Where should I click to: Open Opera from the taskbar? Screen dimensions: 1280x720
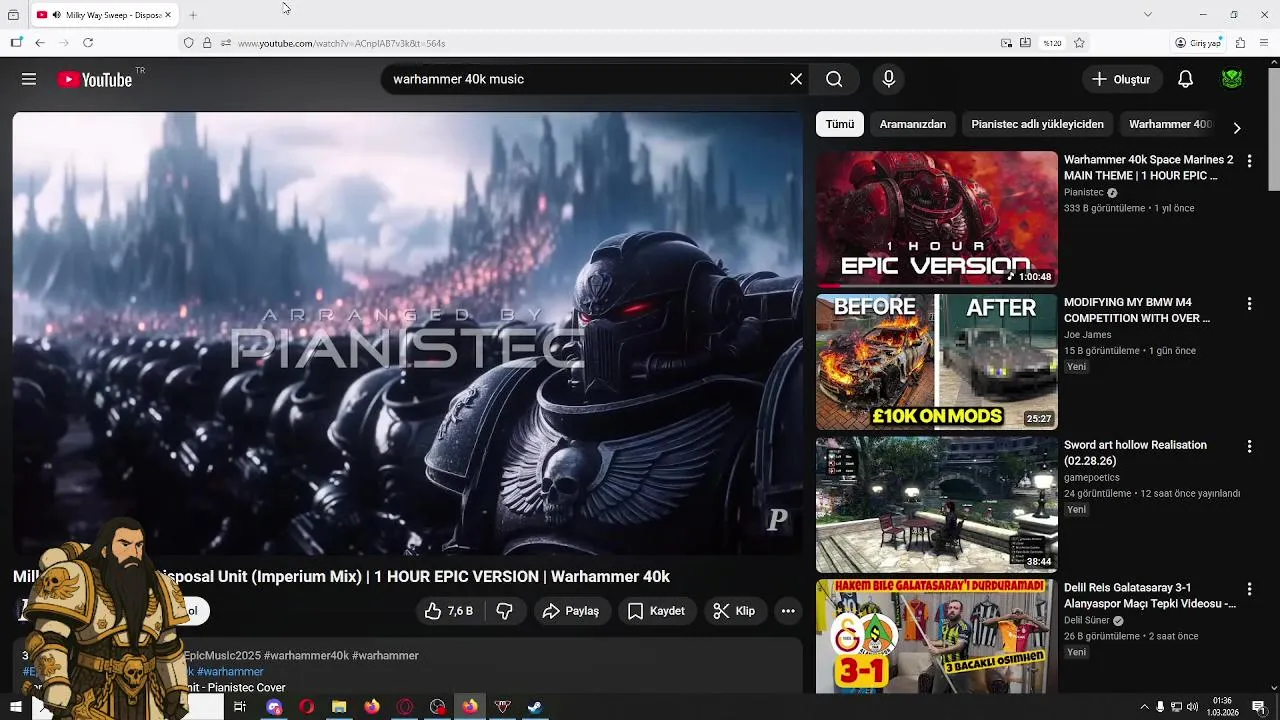(306, 707)
